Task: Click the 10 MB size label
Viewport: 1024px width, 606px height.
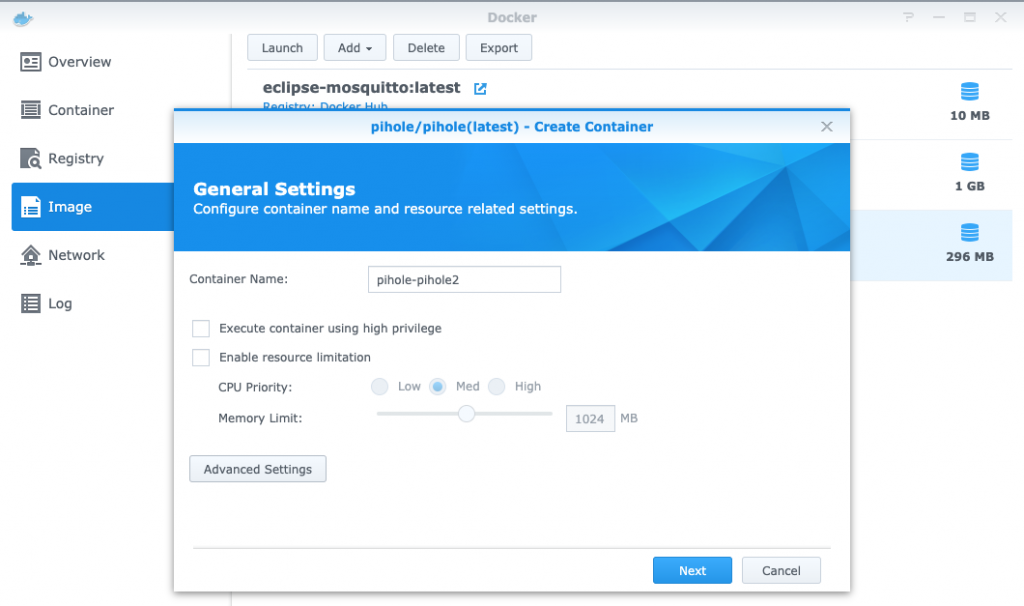Action: [970, 116]
